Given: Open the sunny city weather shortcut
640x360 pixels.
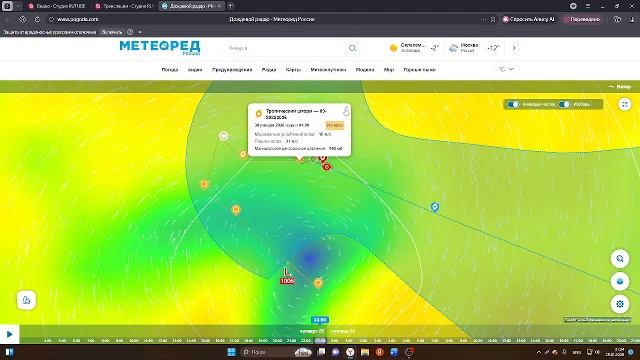Looking at the screenshot, I should (x=414, y=48).
